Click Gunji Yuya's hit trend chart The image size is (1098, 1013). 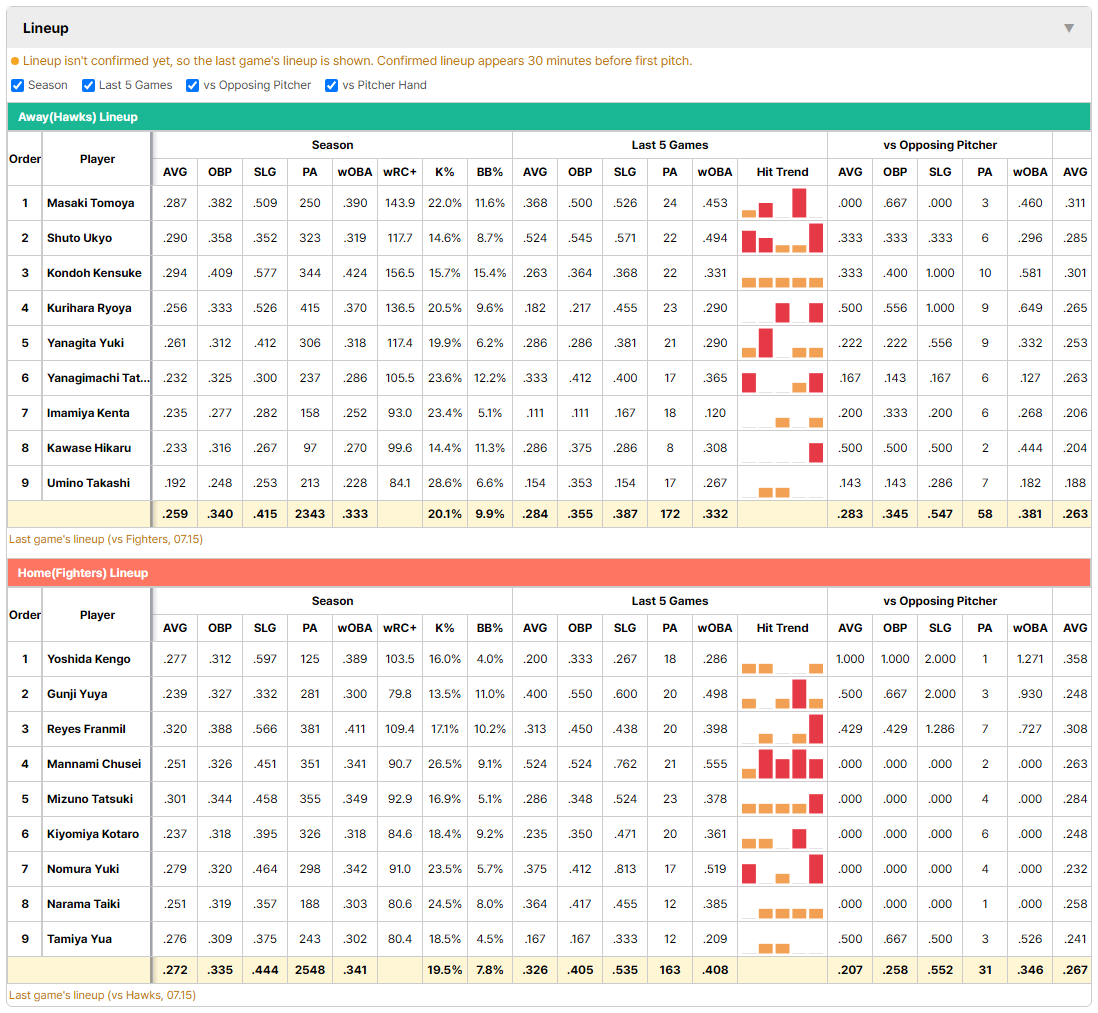pyautogui.click(x=782, y=694)
